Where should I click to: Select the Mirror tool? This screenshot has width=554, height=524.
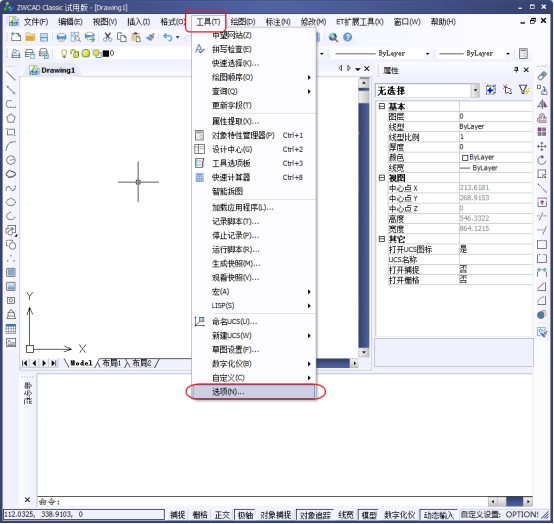tap(542, 104)
